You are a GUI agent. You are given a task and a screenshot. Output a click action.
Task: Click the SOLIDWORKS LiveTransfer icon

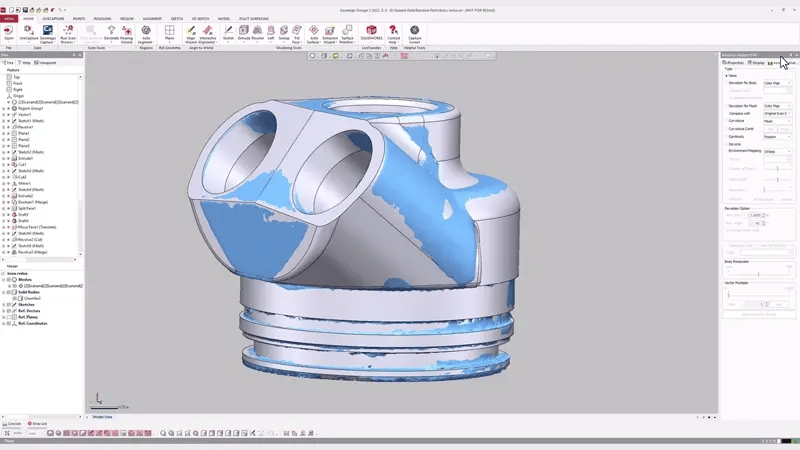(369, 32)
